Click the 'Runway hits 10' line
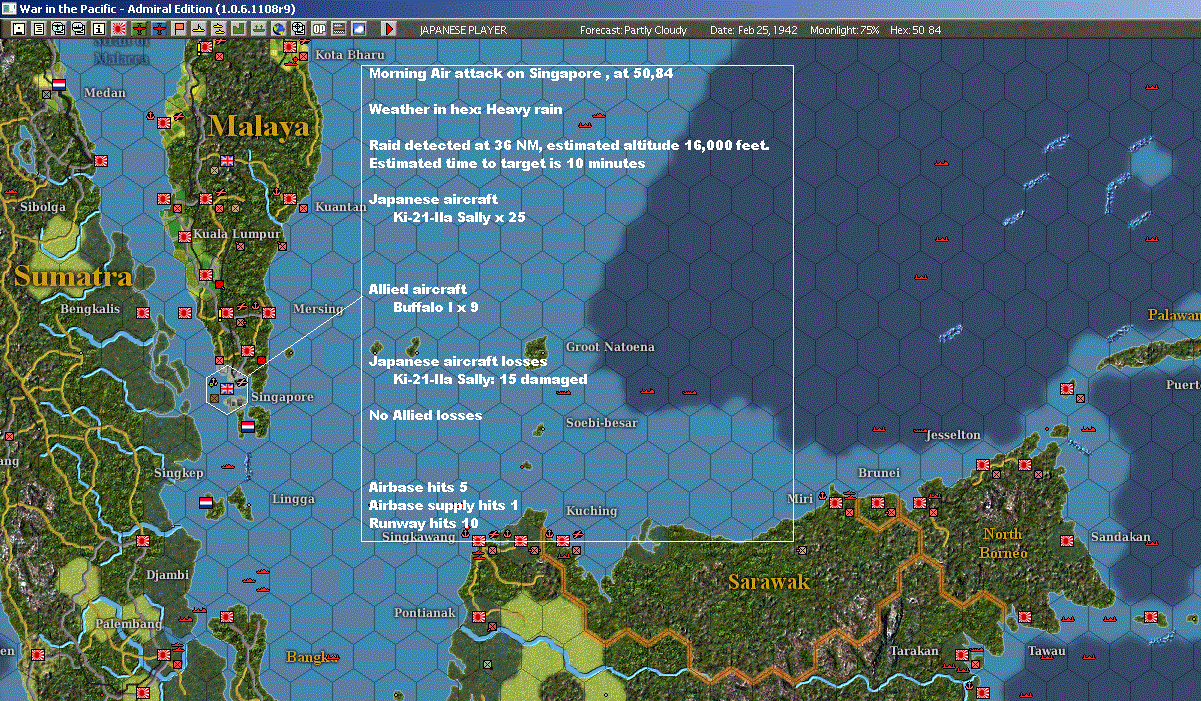 click(x=423, y=523)
